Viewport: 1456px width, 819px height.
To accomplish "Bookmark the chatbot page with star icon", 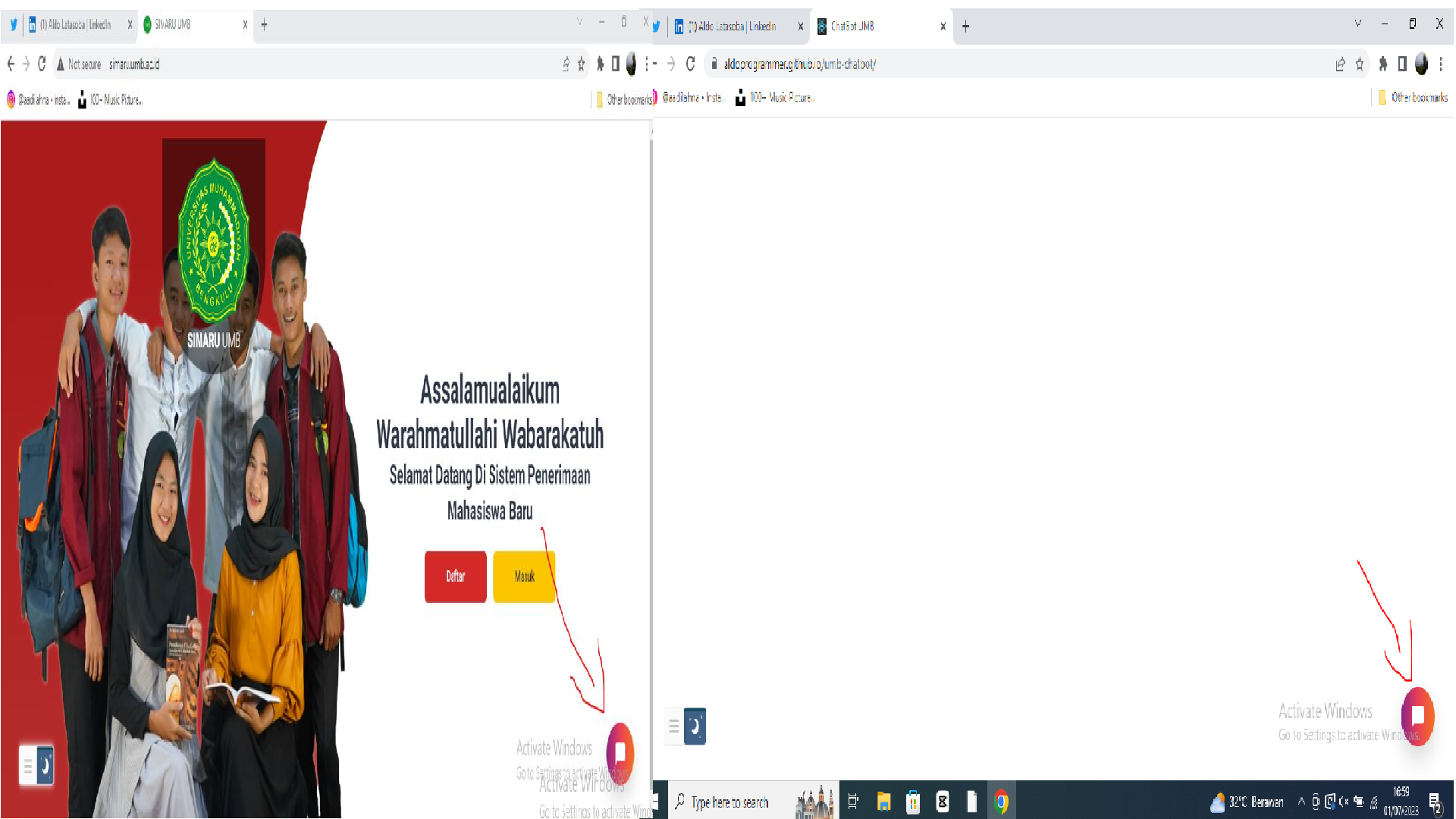I will click(1359, 64).
